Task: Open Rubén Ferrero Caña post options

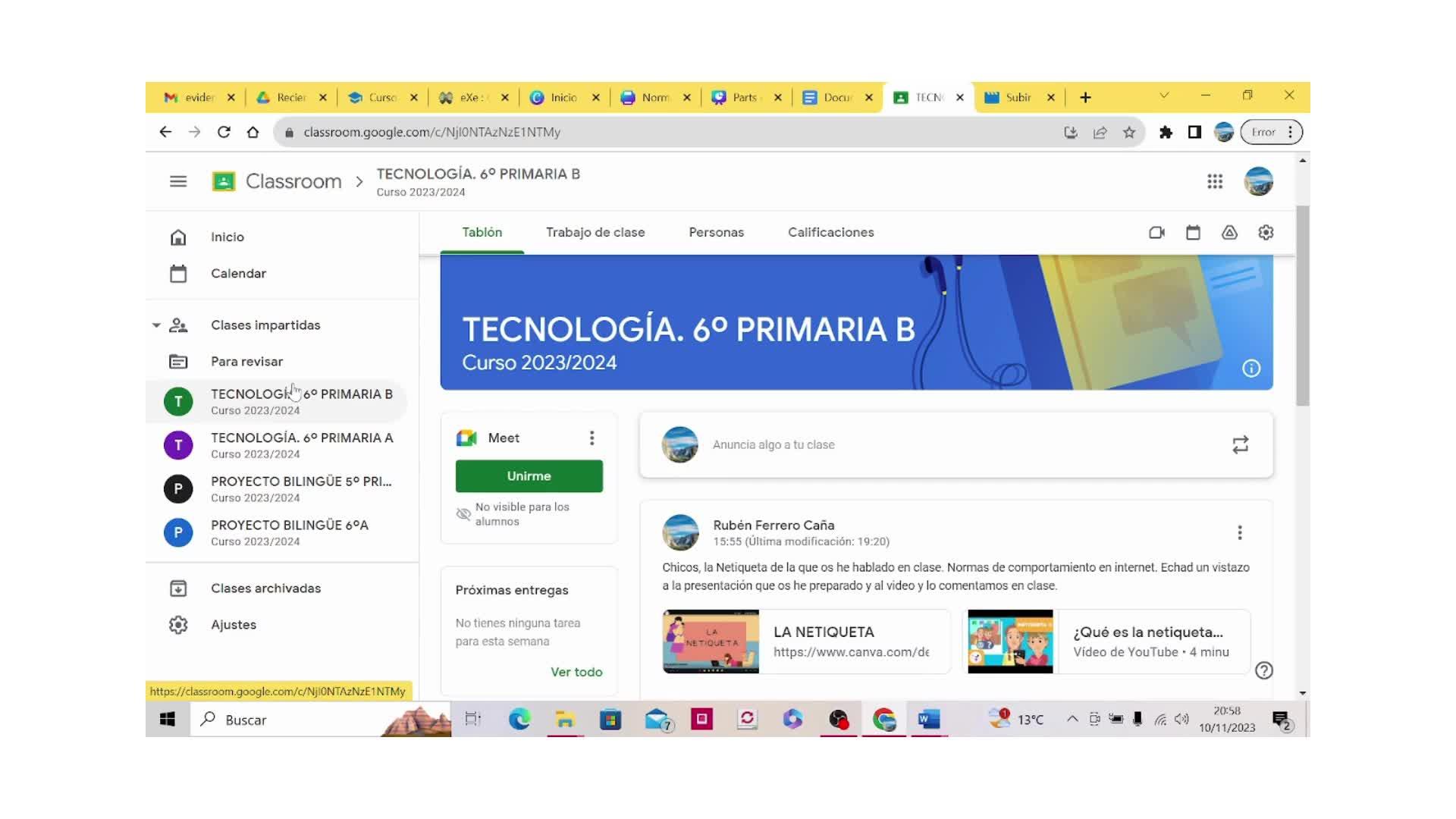Action: (1240, 533)
